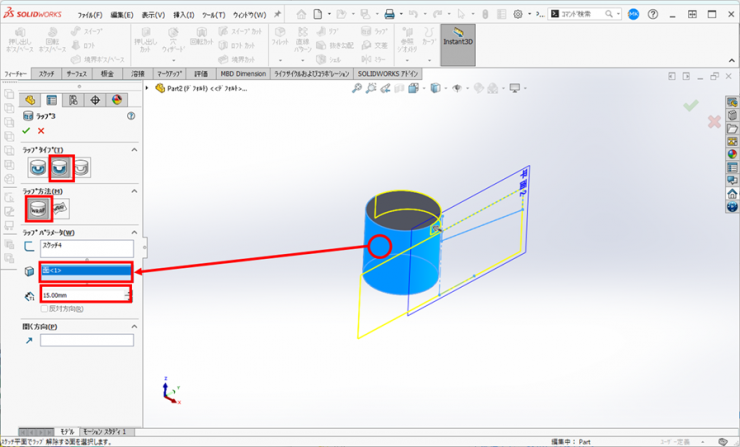The image size is (740, 447).
Task: Collapse the ラップタイプ section
Action: click(x=132, y=149)
